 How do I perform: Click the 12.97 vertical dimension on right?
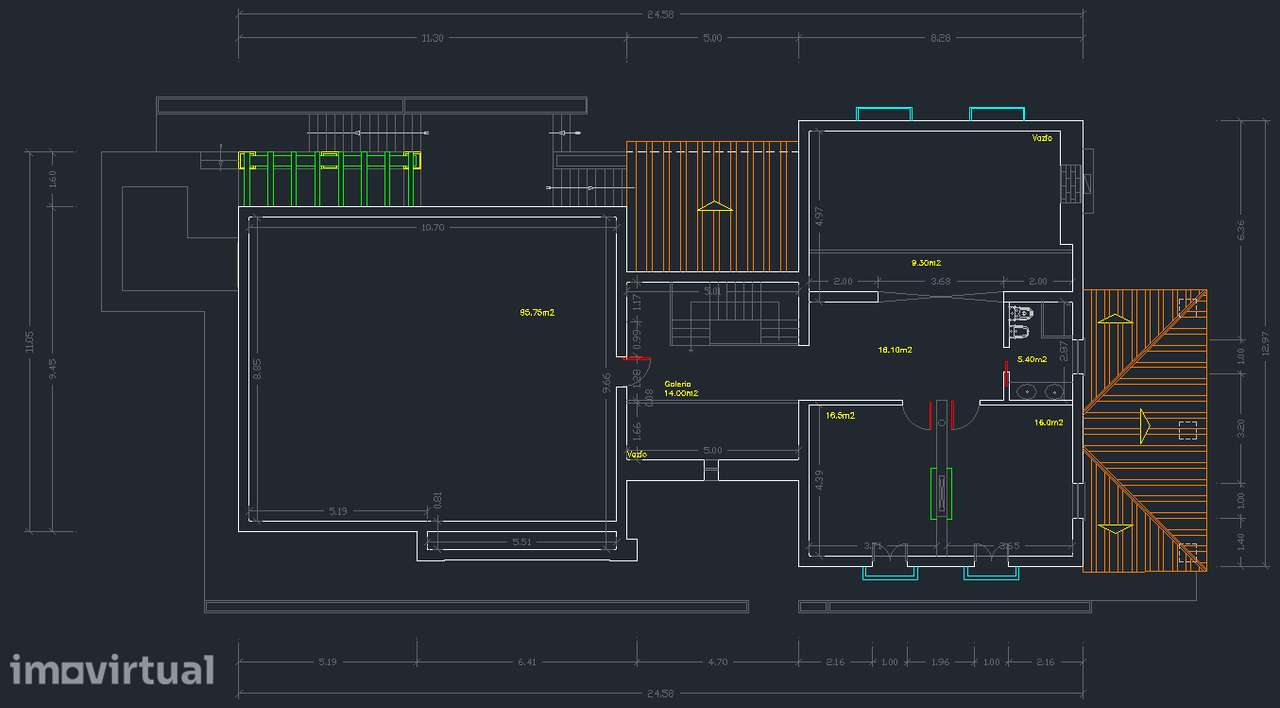click(1264, 343)
